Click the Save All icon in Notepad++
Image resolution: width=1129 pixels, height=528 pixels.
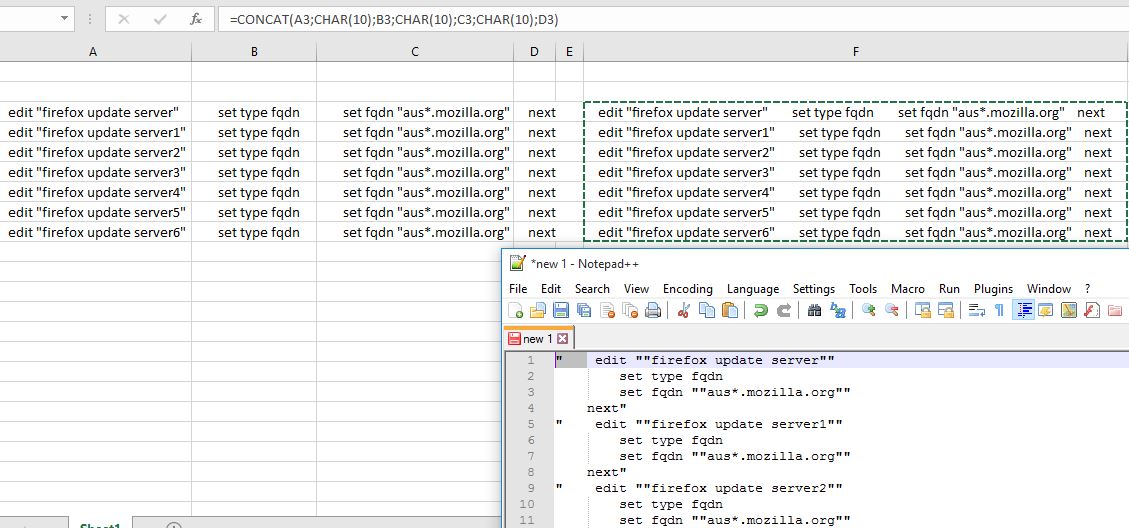pos(584,310)
